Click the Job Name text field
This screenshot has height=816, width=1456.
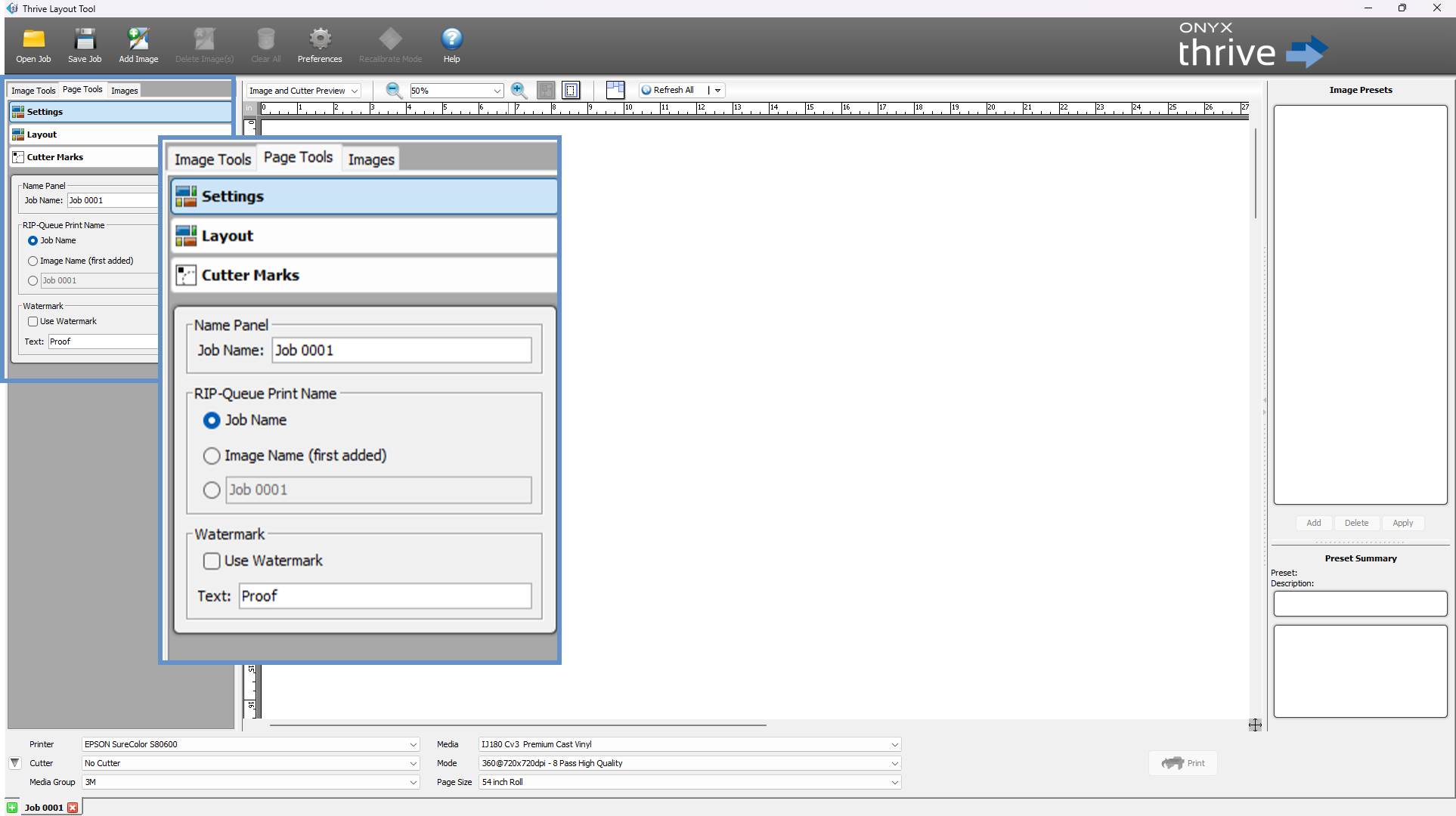[x=401, y=351]
